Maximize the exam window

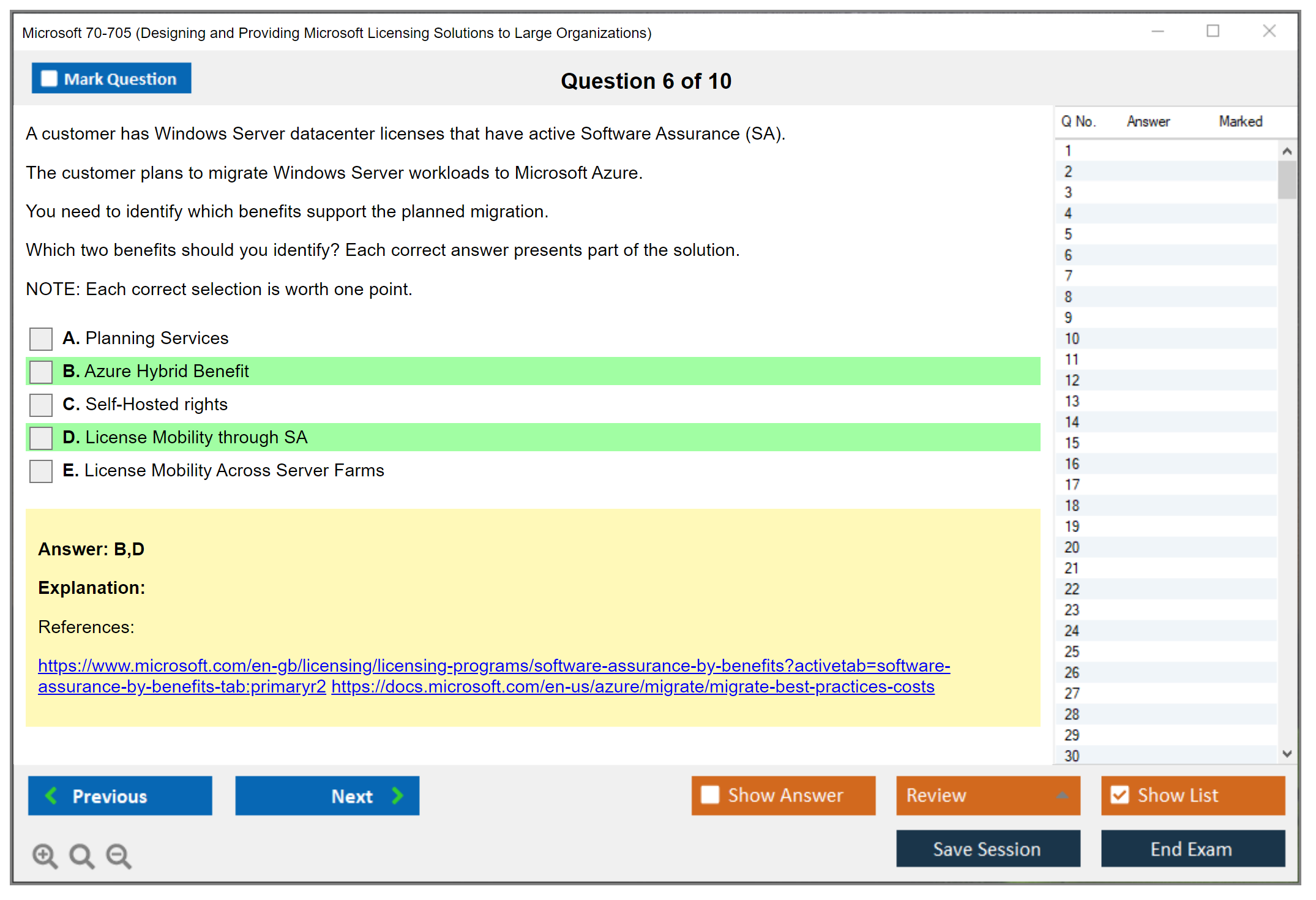tap(1213, 31)
